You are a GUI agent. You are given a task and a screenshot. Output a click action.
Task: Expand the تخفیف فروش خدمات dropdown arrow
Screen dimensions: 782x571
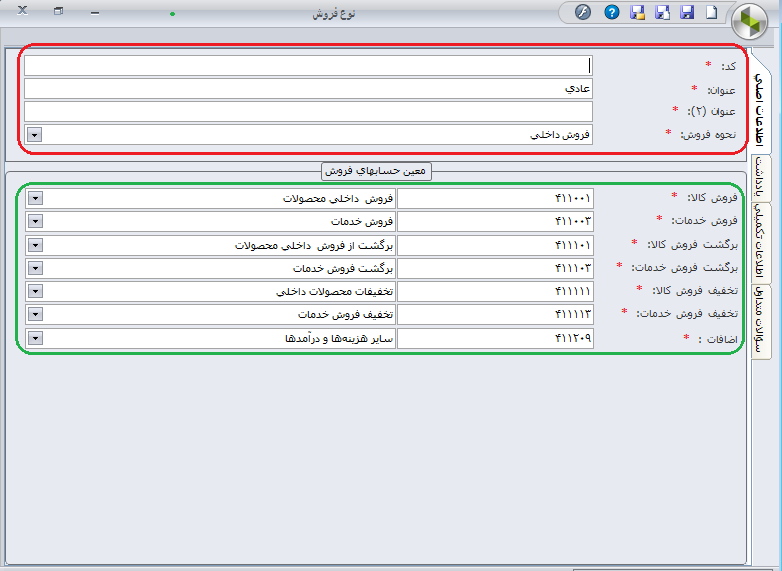point(35,314)
